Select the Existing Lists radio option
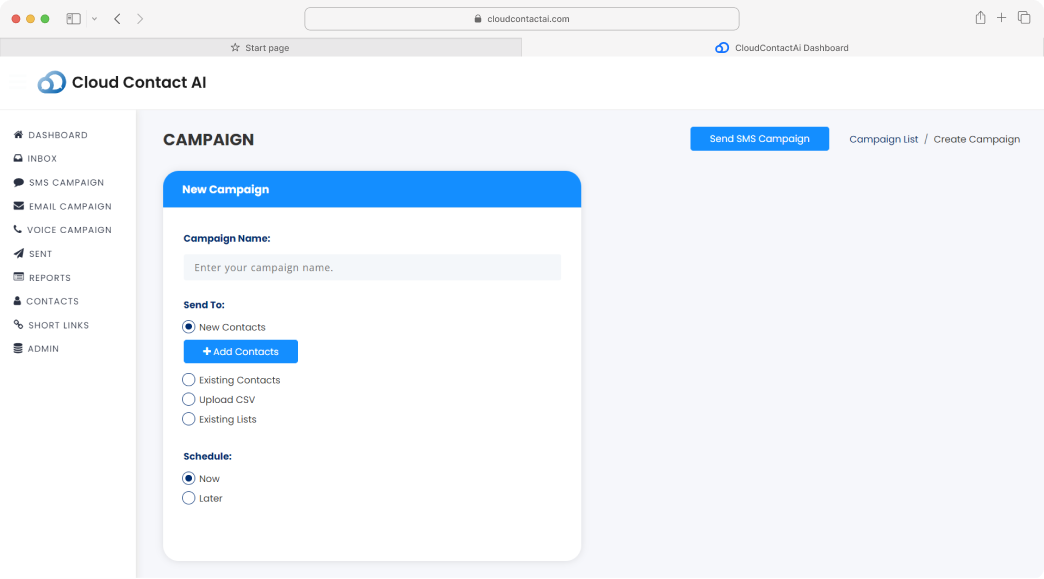The image size is (1044, 579). (x=189, y=419)
